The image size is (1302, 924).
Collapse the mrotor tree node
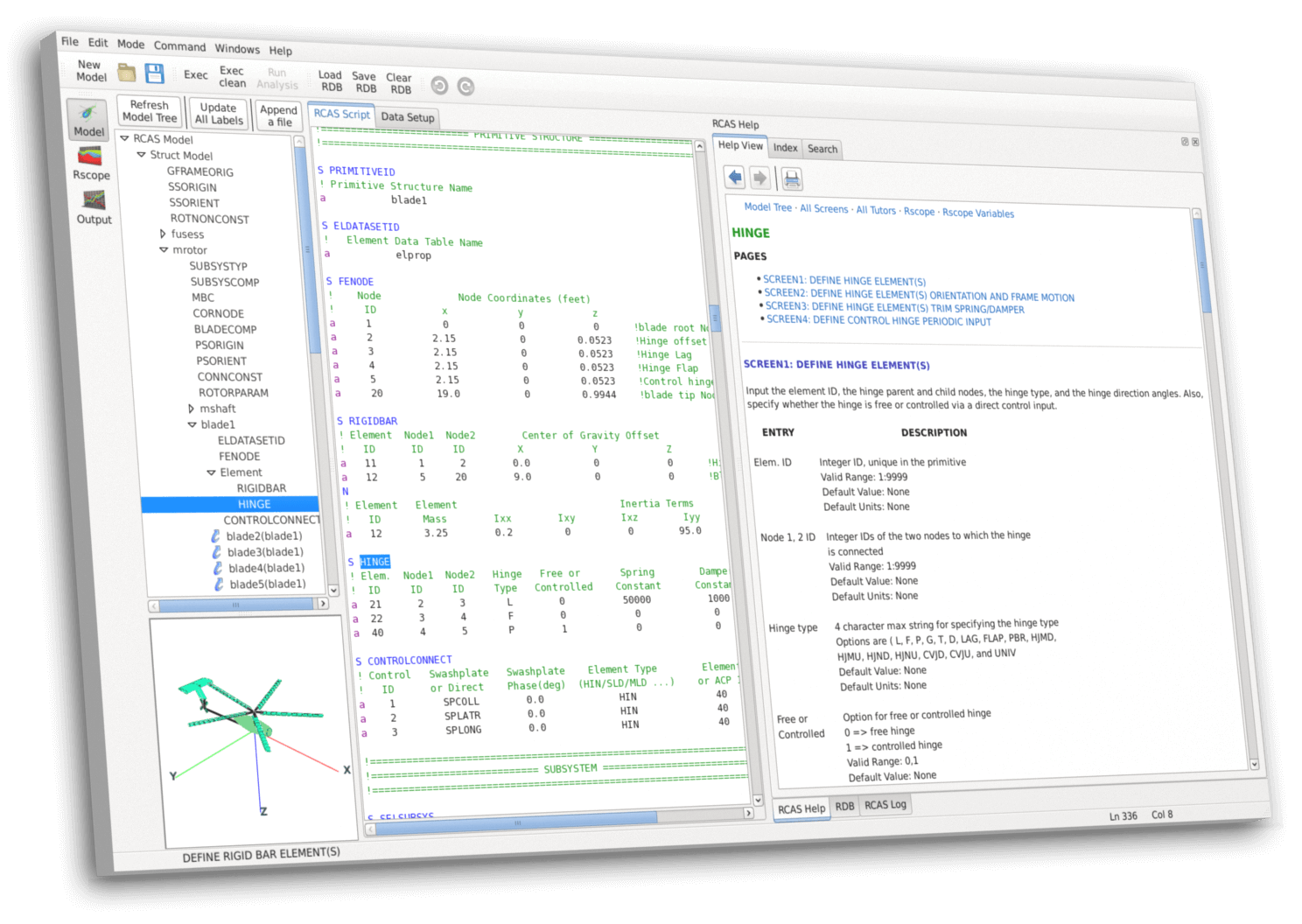pos(164,249)
